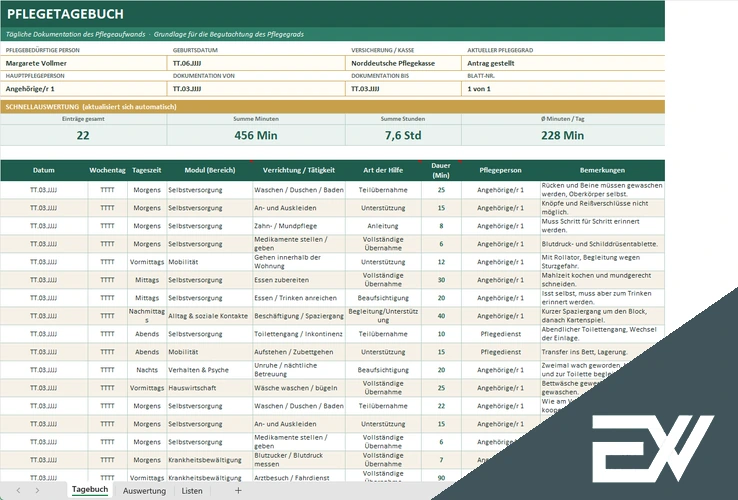Click the Summe Minuten value 456 Min

[256, 136]
